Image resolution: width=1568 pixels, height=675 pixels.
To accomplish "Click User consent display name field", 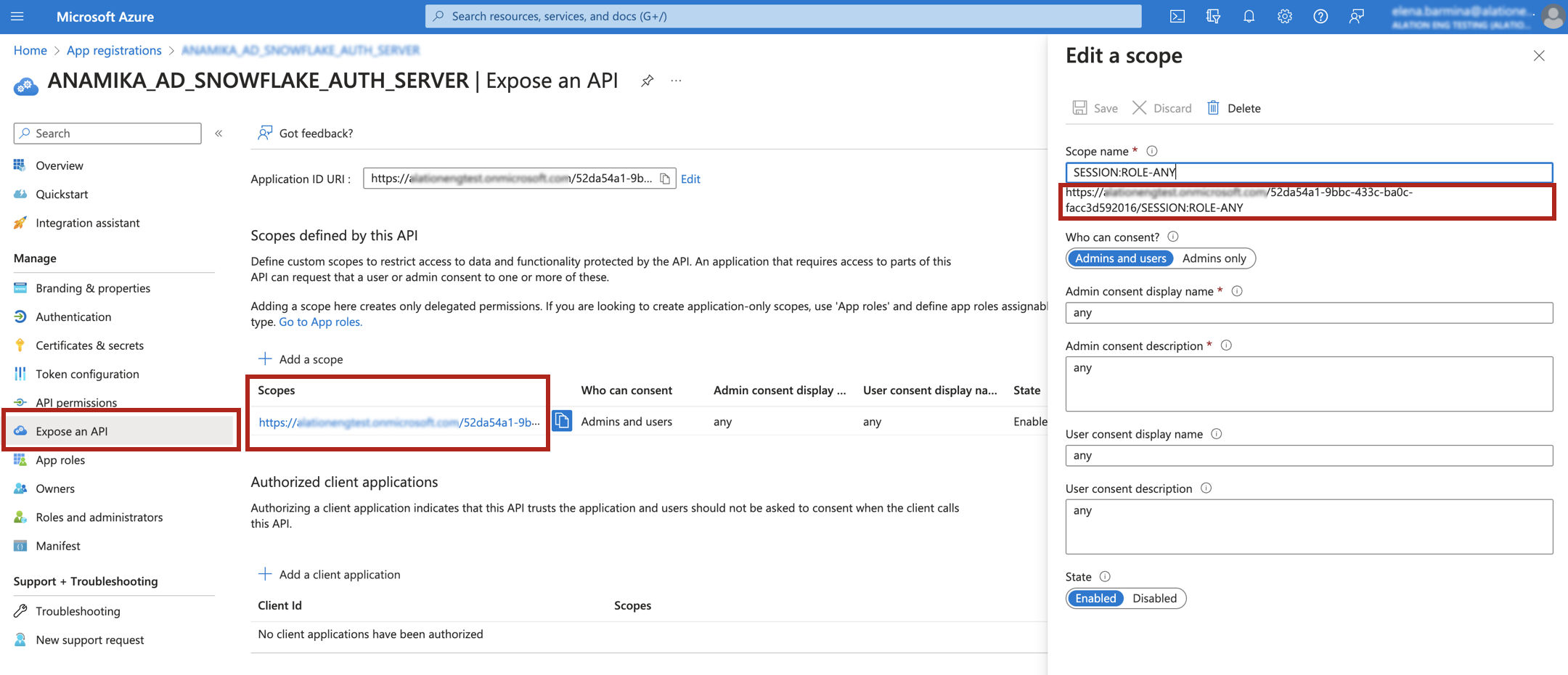I will point(1309,456).
